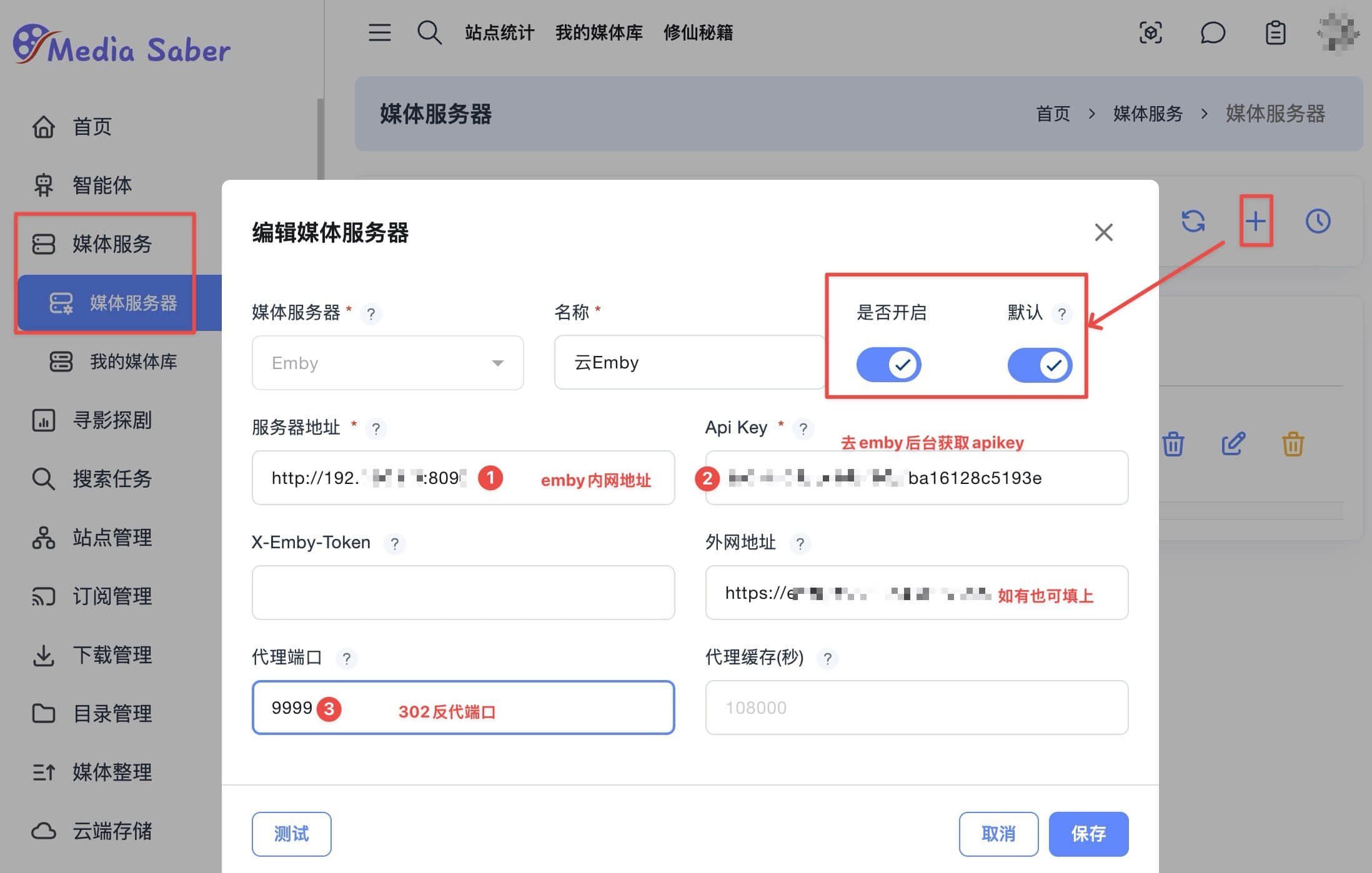The width and height of the screenshot is (1372, 873).
Task: Click the blue pencil edit icon
Action: (x=1233, y=444)
